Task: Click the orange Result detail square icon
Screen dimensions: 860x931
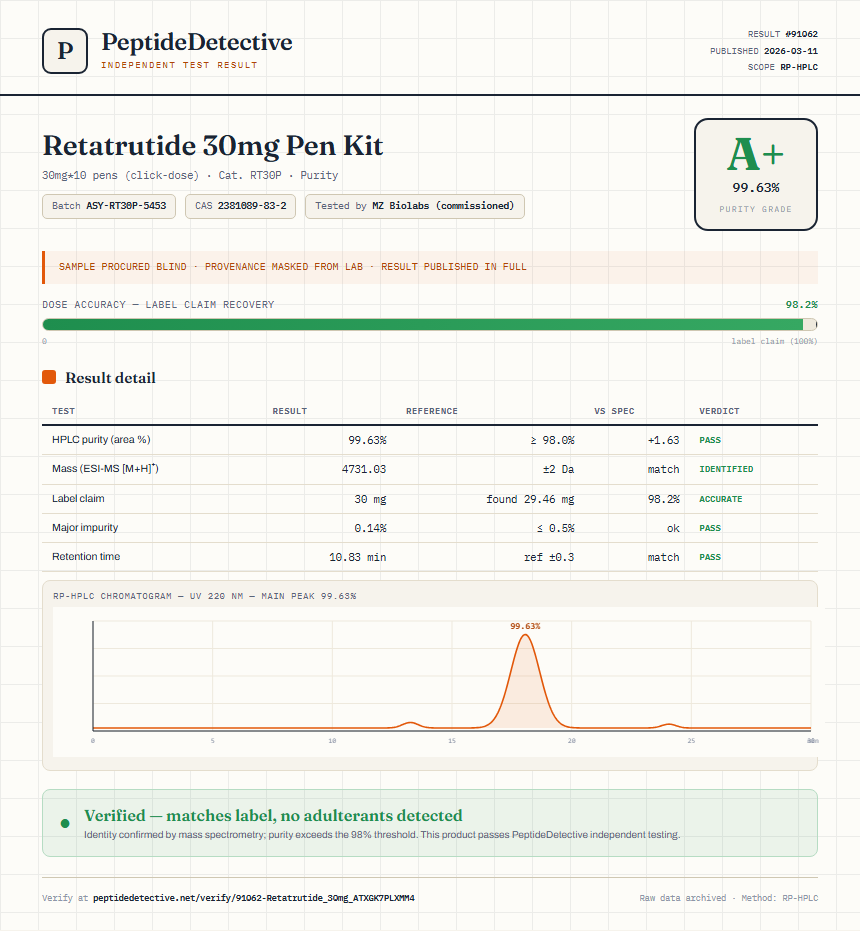Action: [49, 377]
